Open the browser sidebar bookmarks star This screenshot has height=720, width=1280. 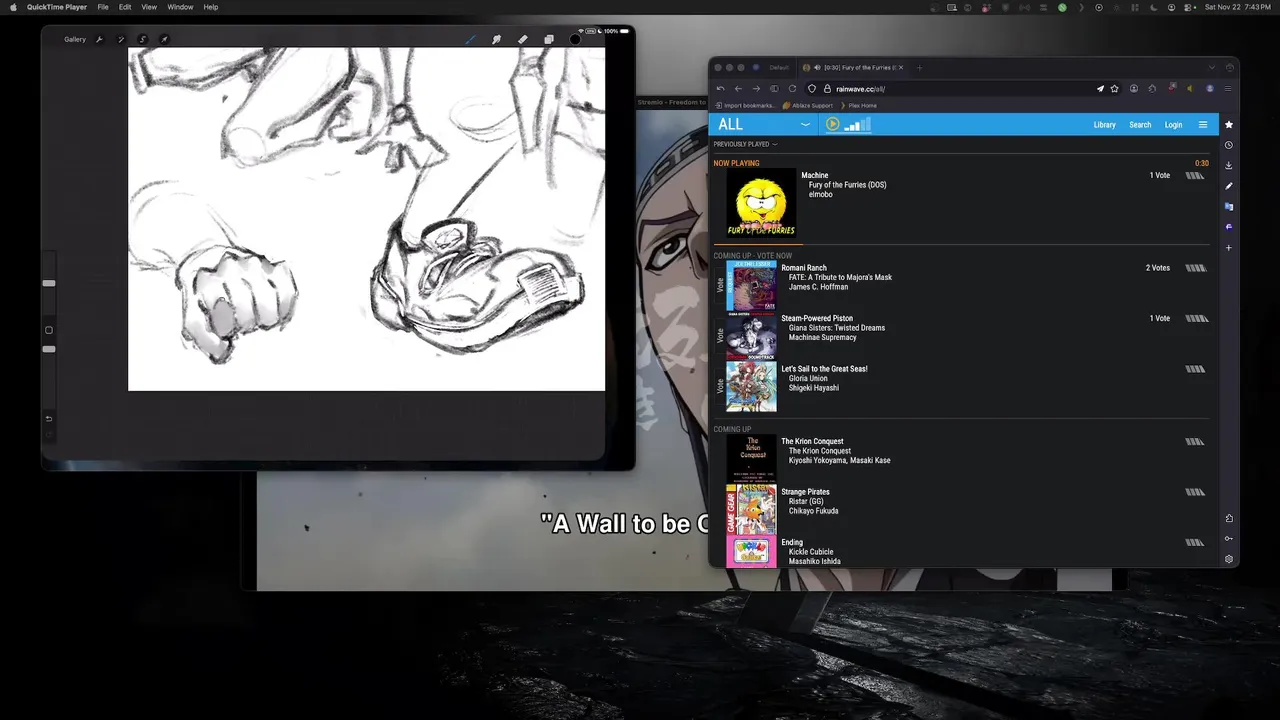[x=1229, y=124]
